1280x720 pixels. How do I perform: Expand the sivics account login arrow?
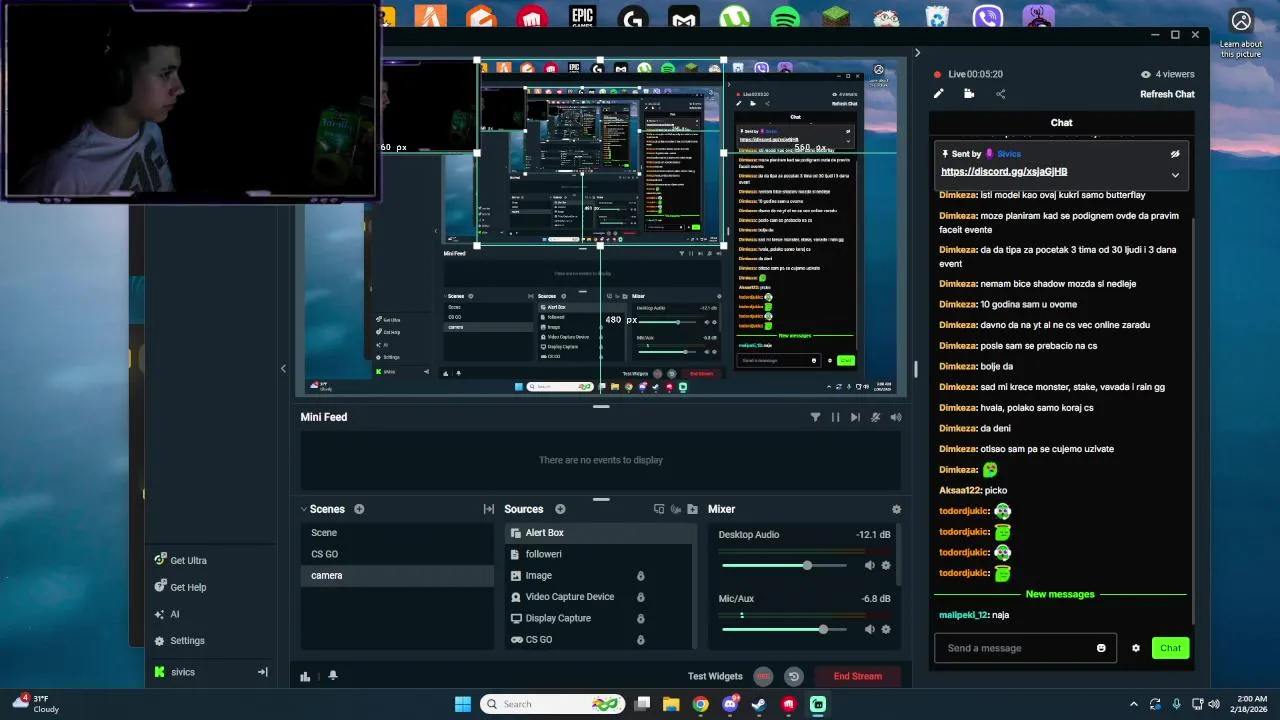[263, 672]
